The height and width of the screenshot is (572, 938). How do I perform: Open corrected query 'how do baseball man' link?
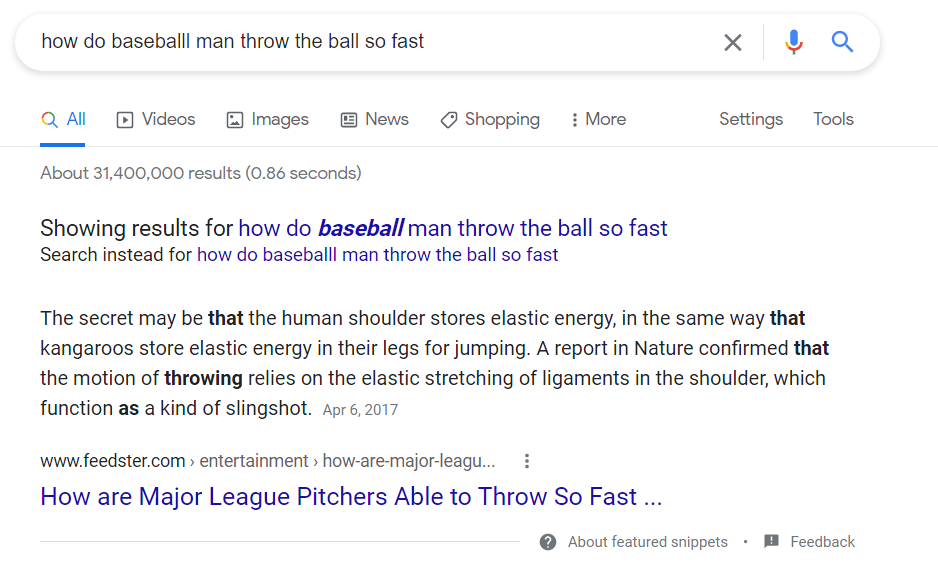click(453, 229)
